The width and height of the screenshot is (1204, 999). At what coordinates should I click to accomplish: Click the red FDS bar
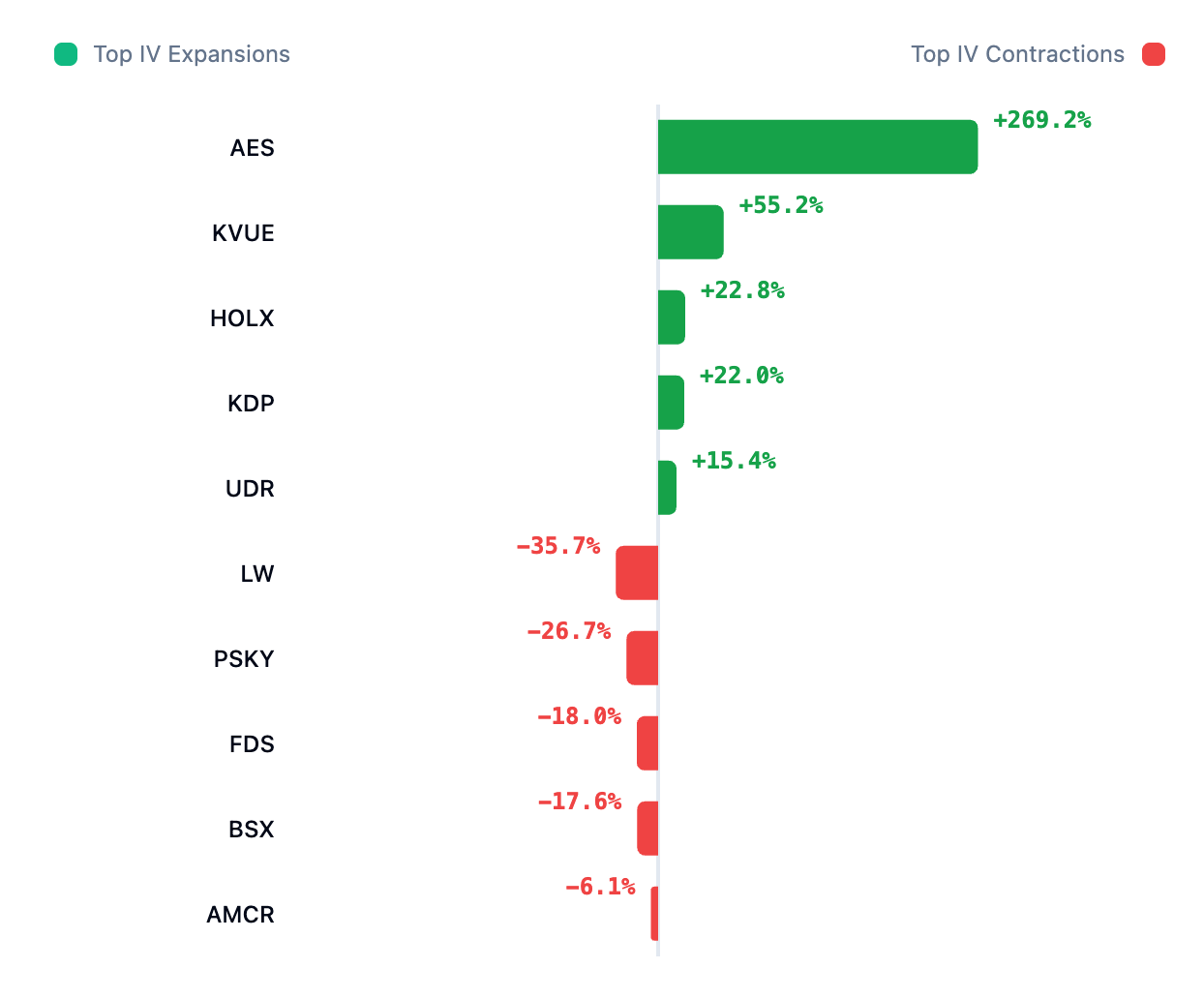coord(647,743)
